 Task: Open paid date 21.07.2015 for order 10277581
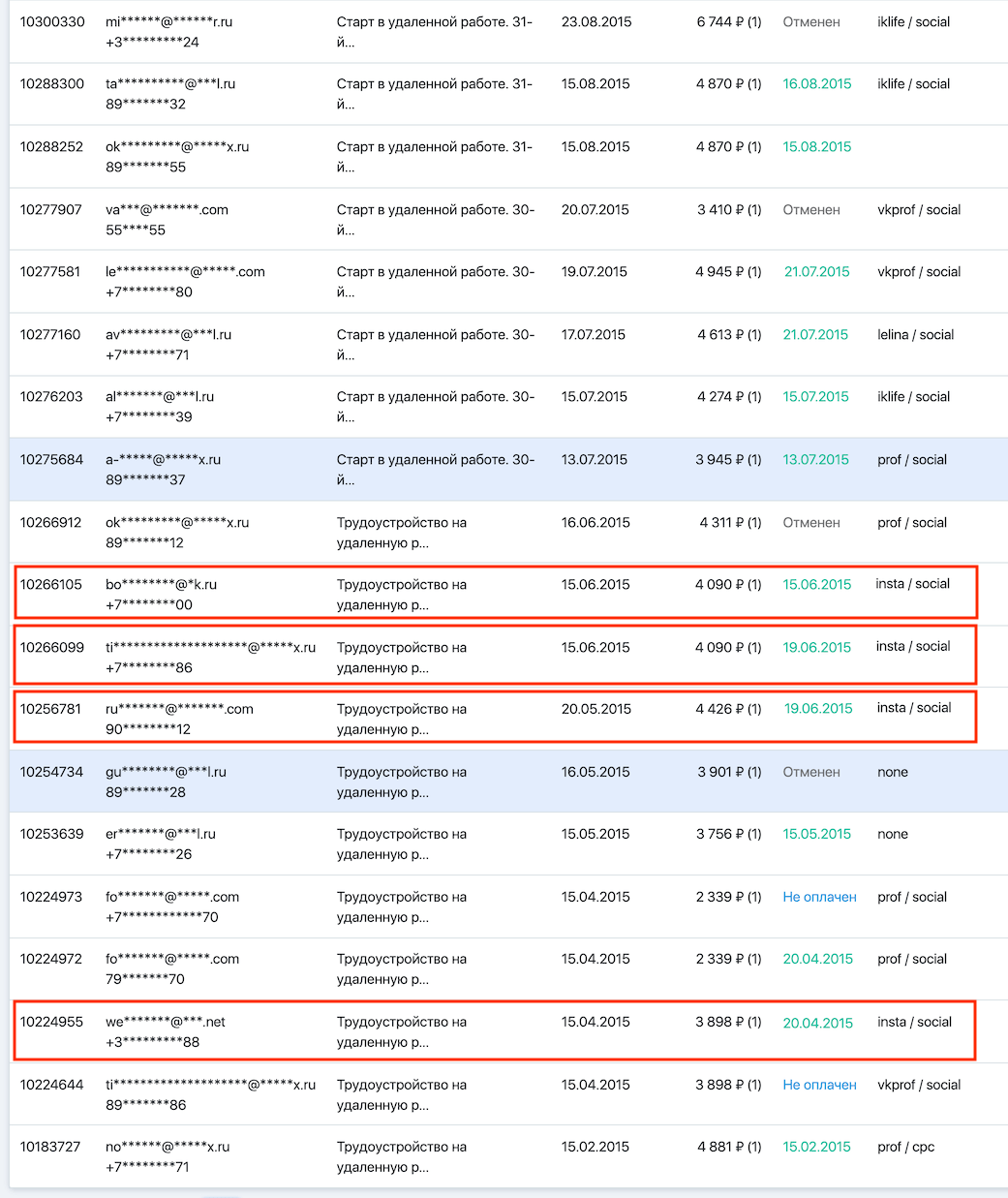coord(817,271)
